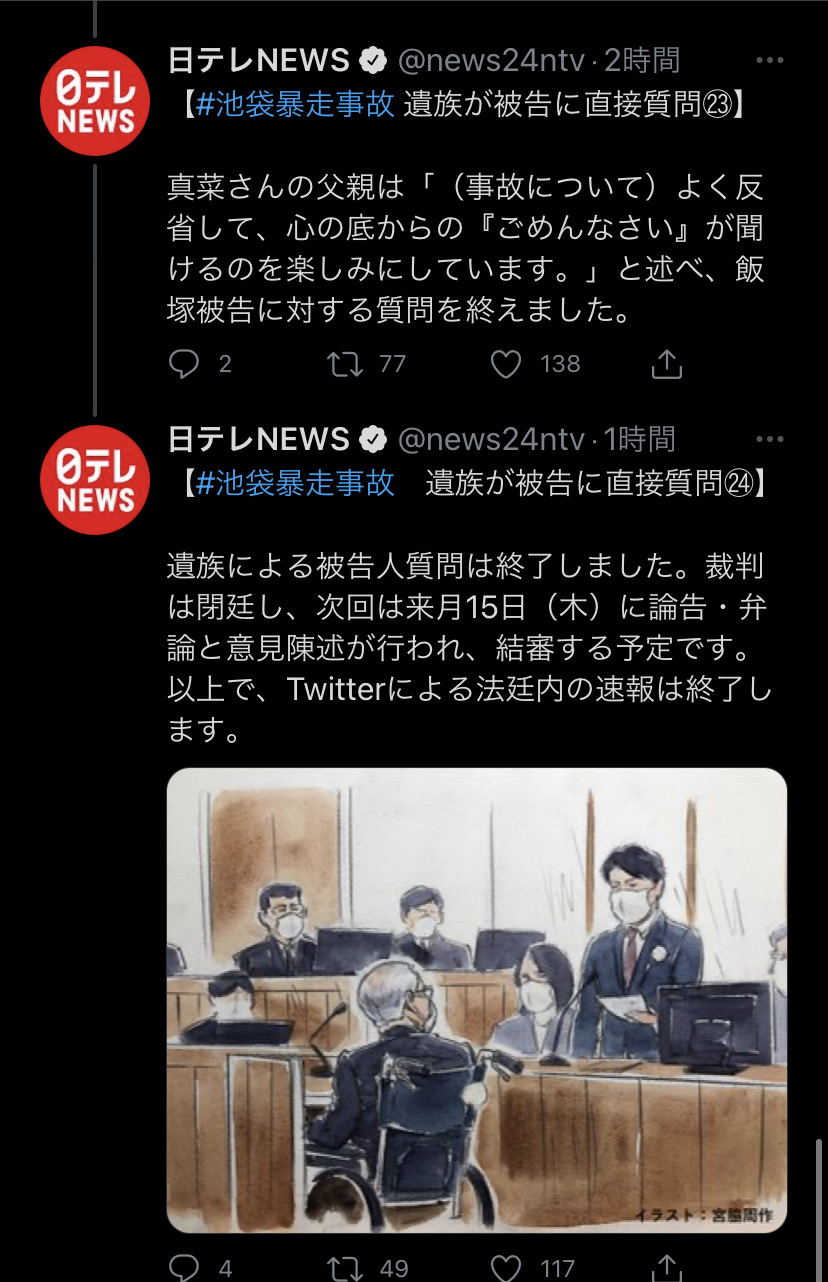Tap the 日テレNEWS avatar on second tweet
Image resolution: width=828 pixels, height=1282 pixels.
95,480
